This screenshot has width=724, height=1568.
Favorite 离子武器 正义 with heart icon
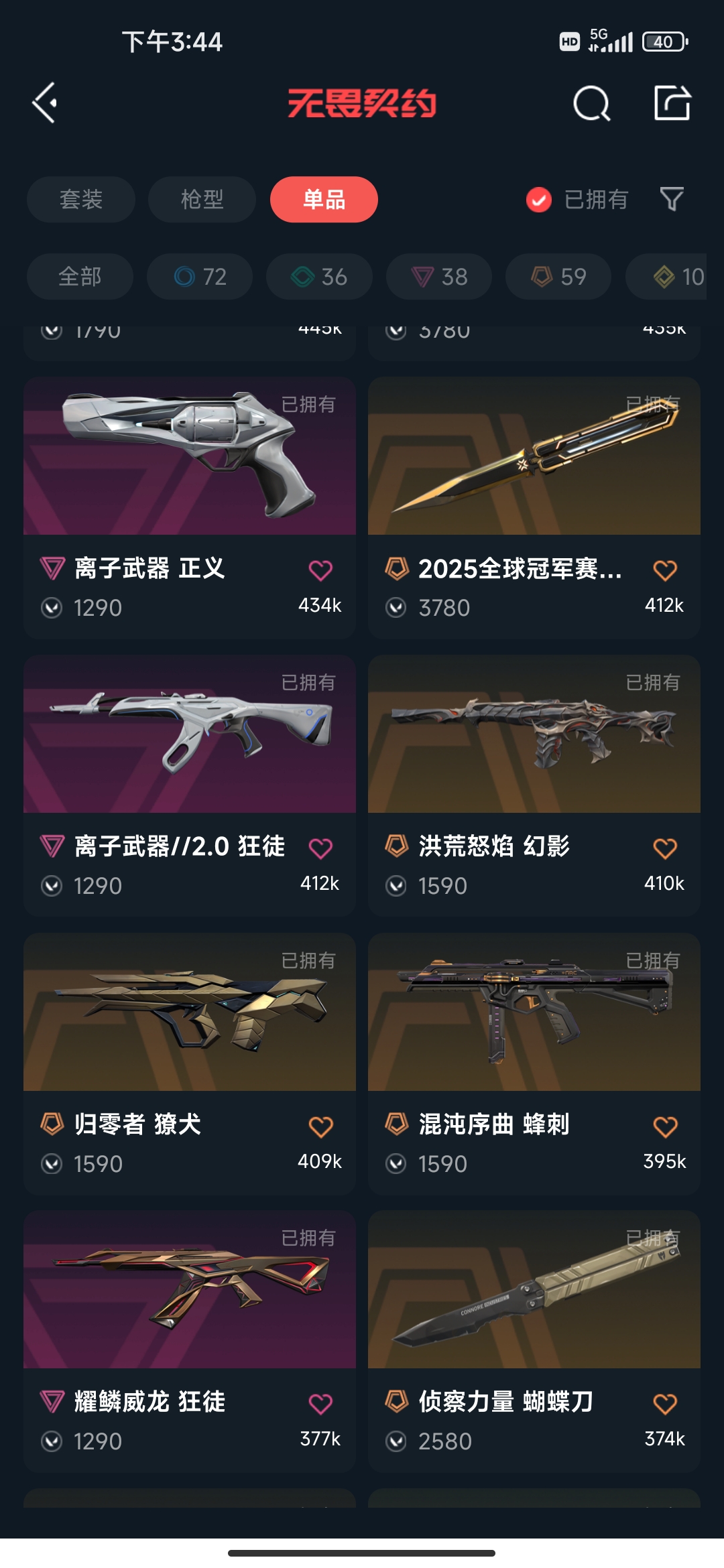320,570
